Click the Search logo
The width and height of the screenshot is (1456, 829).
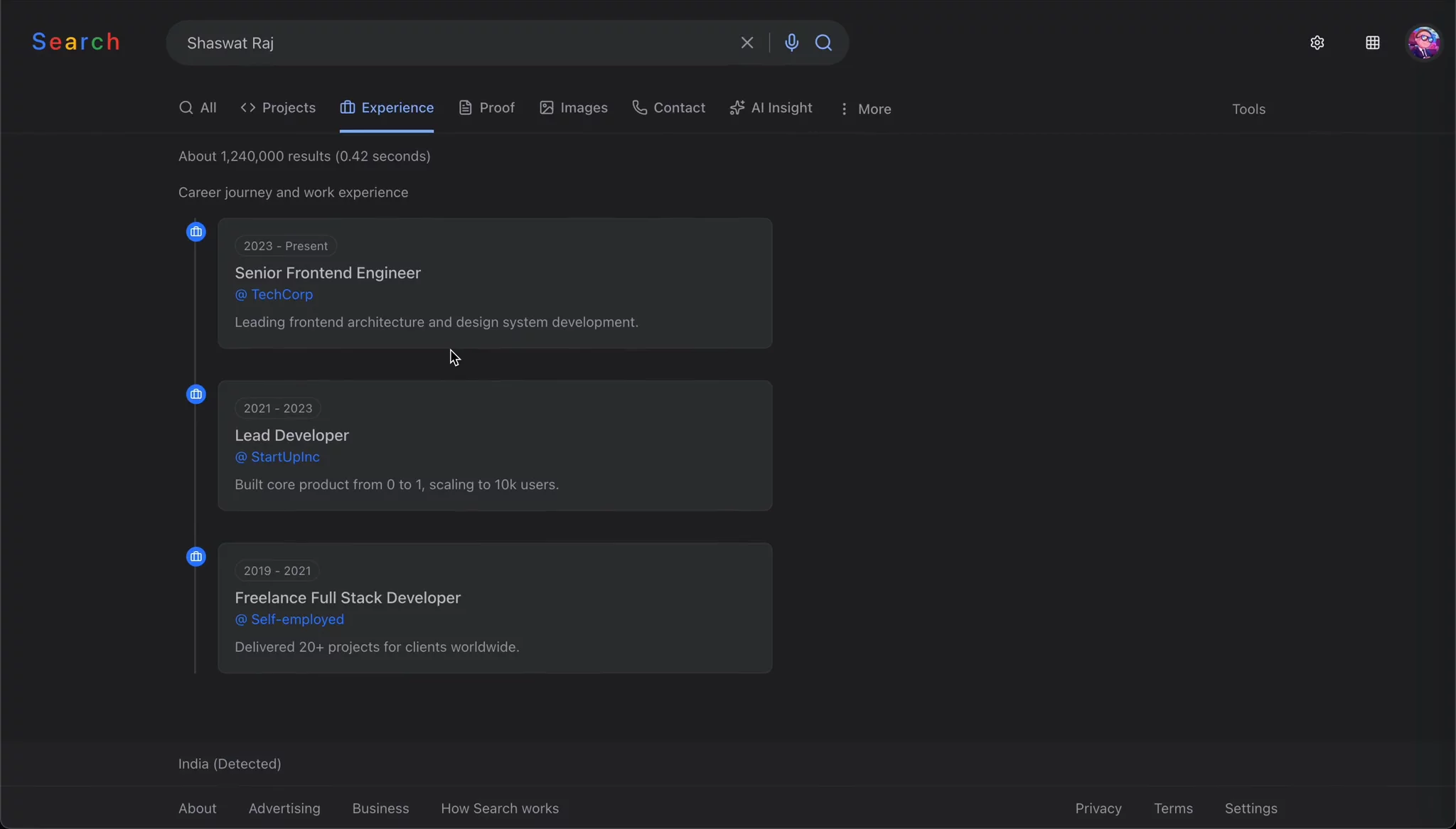[x=76, y=41]
